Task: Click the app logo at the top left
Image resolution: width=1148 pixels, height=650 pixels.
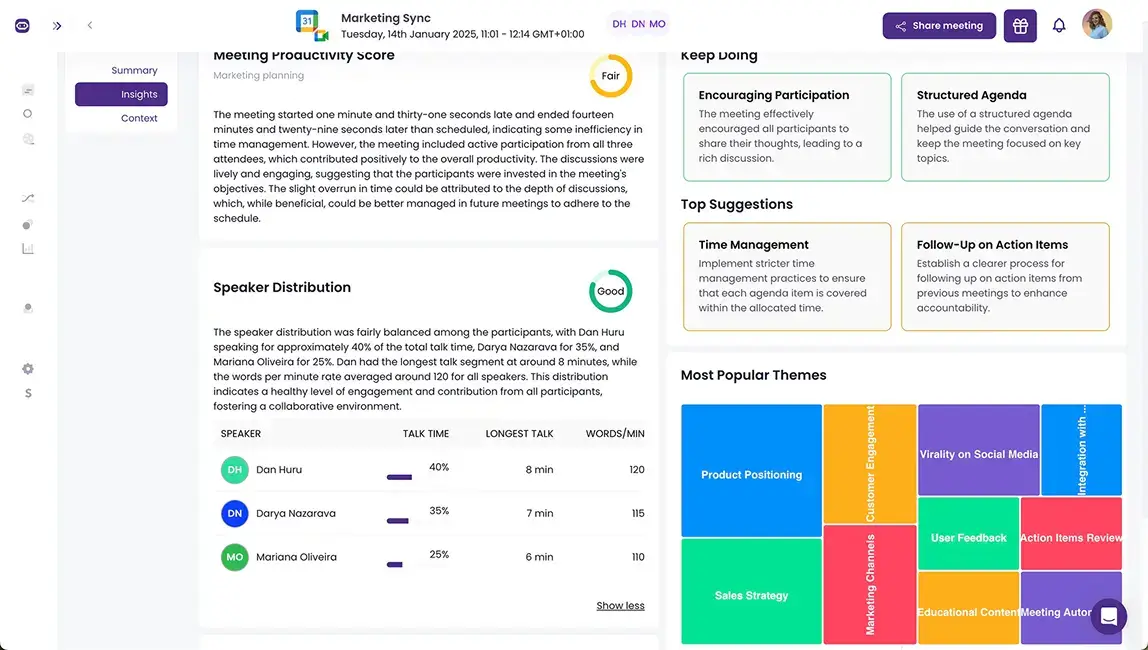Action: [x=21, y=25]
